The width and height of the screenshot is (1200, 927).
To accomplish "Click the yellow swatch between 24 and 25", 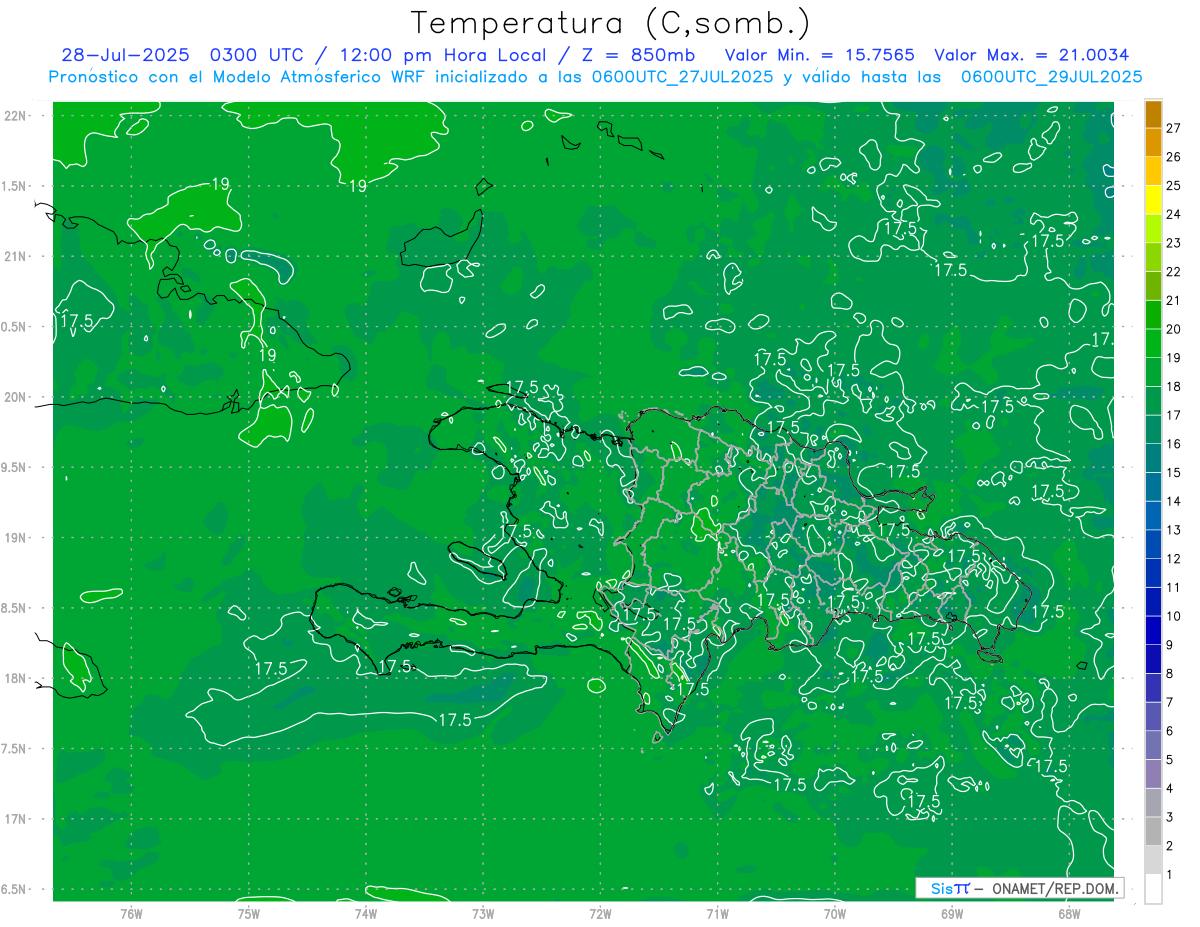I will [x=1153, y=200].
